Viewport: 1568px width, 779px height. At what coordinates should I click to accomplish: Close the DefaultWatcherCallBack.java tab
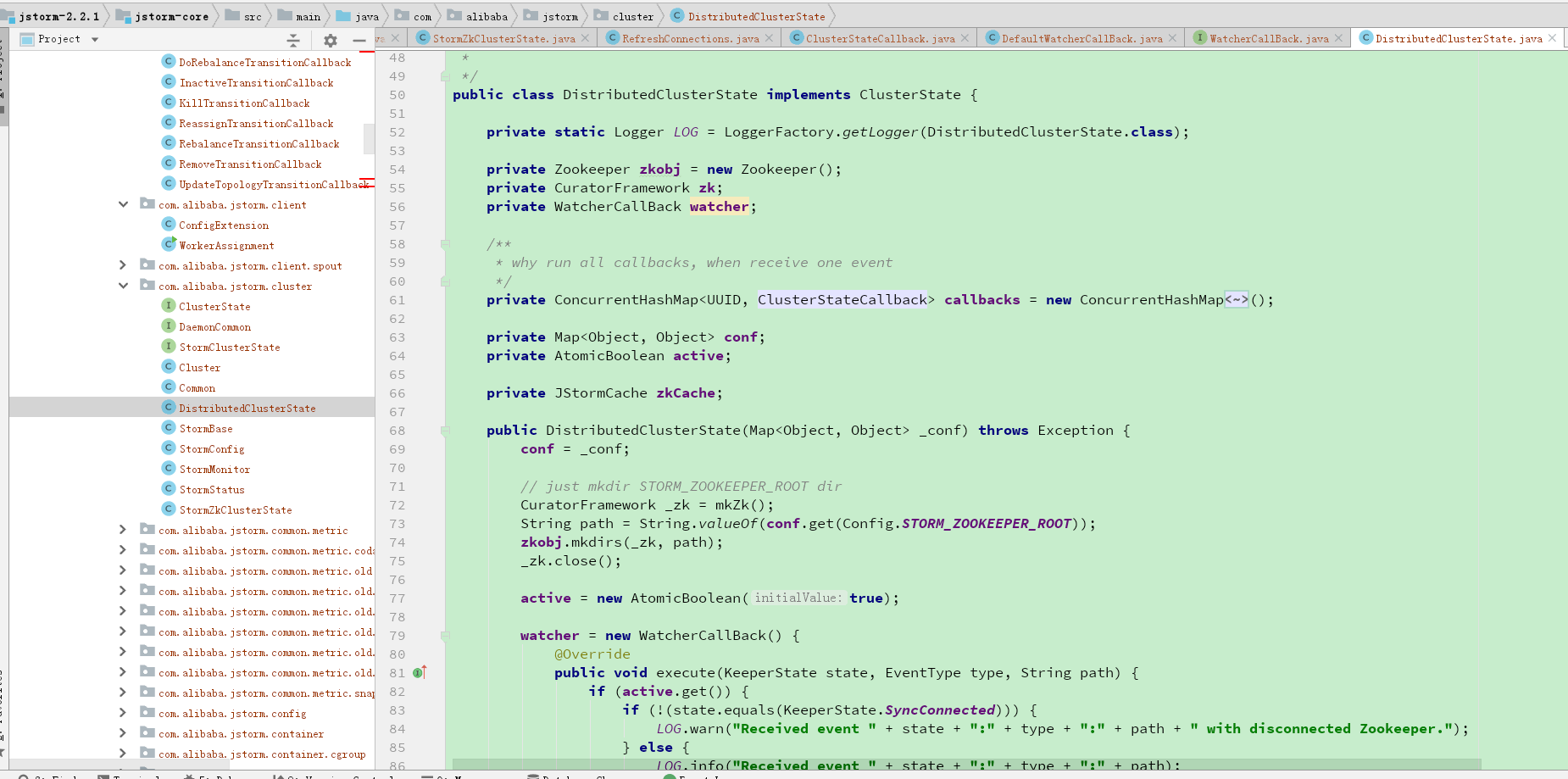point(1172,38)
